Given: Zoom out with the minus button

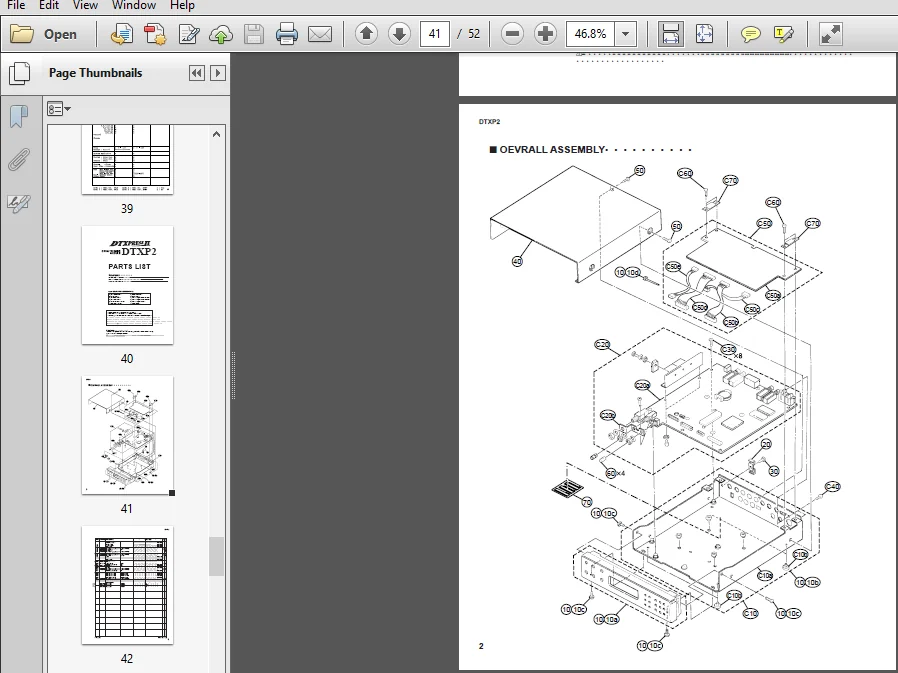Looking at the screenshot, I should 512,34.
